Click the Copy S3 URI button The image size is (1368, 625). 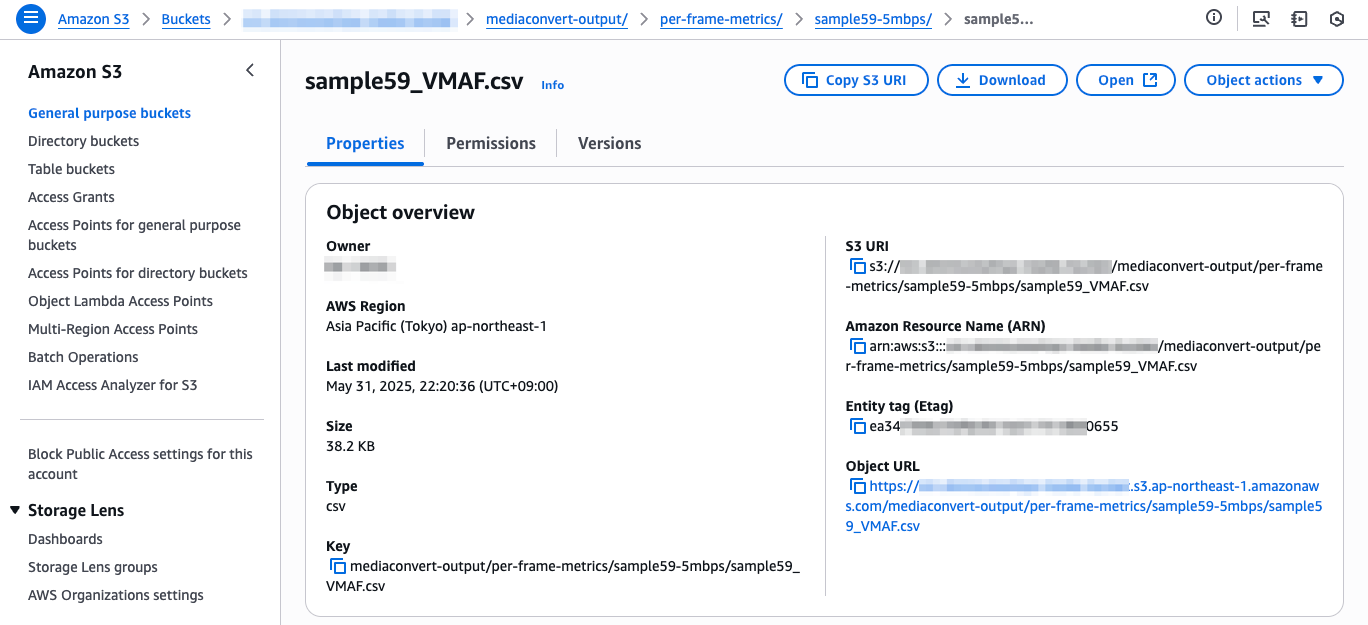click(856, 80)
